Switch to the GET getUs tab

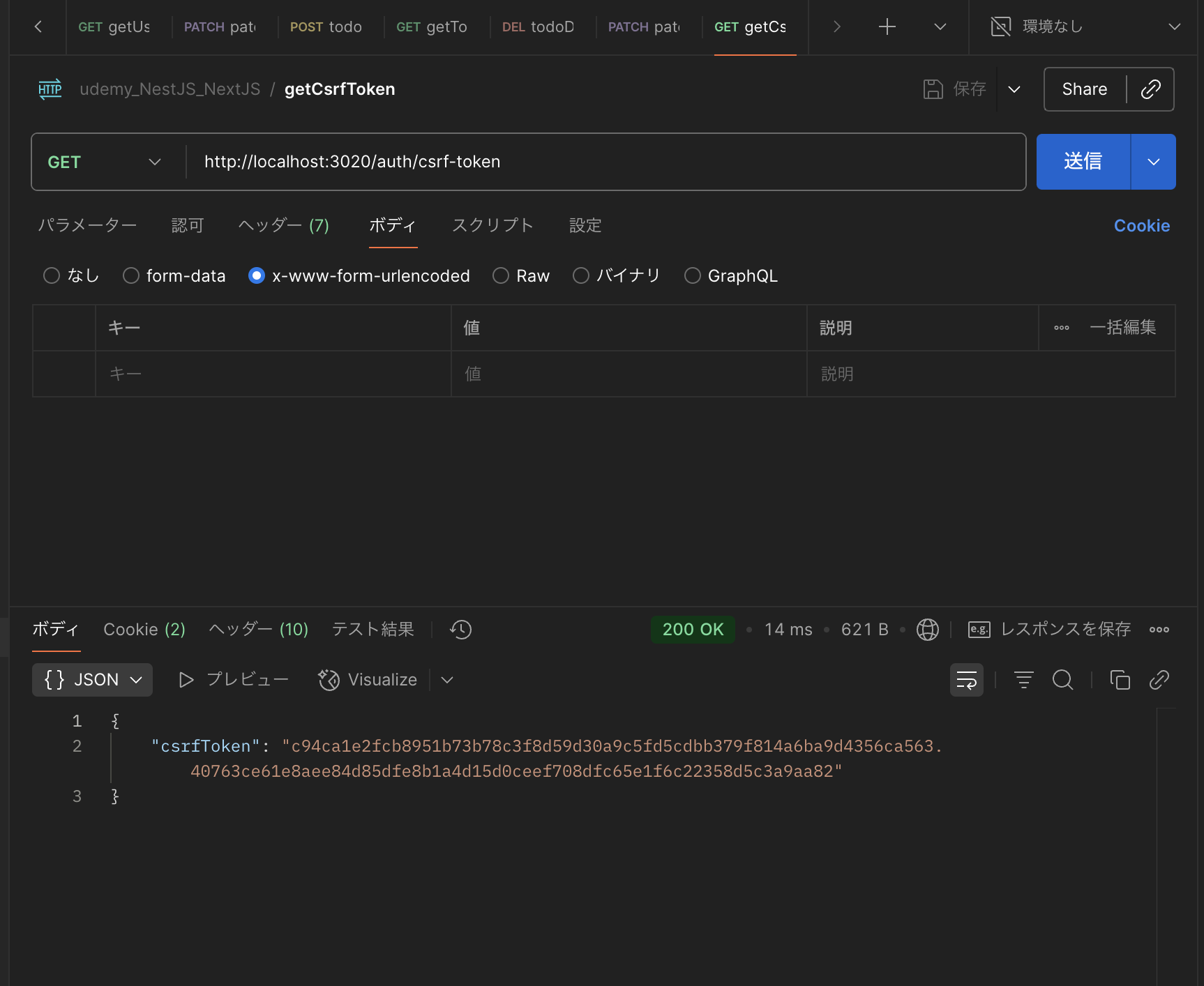coord(114,26)
